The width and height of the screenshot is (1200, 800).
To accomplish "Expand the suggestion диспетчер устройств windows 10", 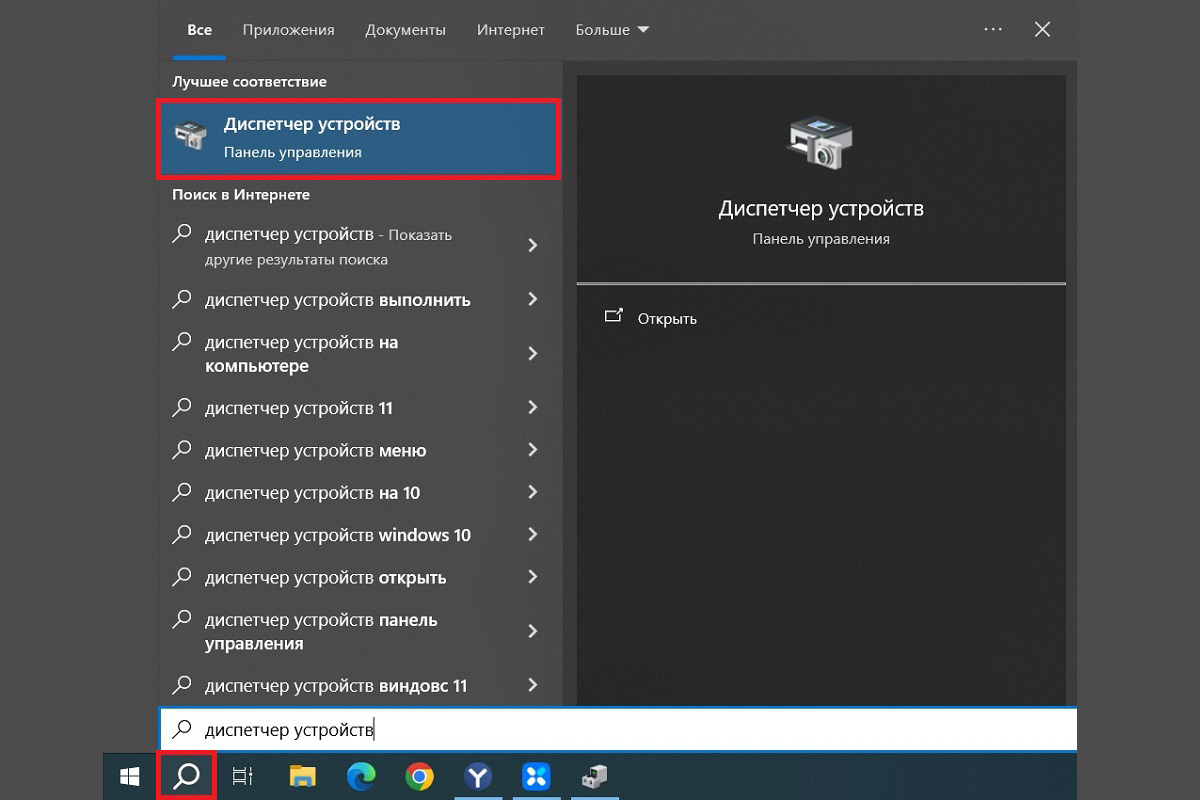I will [532, 535].
